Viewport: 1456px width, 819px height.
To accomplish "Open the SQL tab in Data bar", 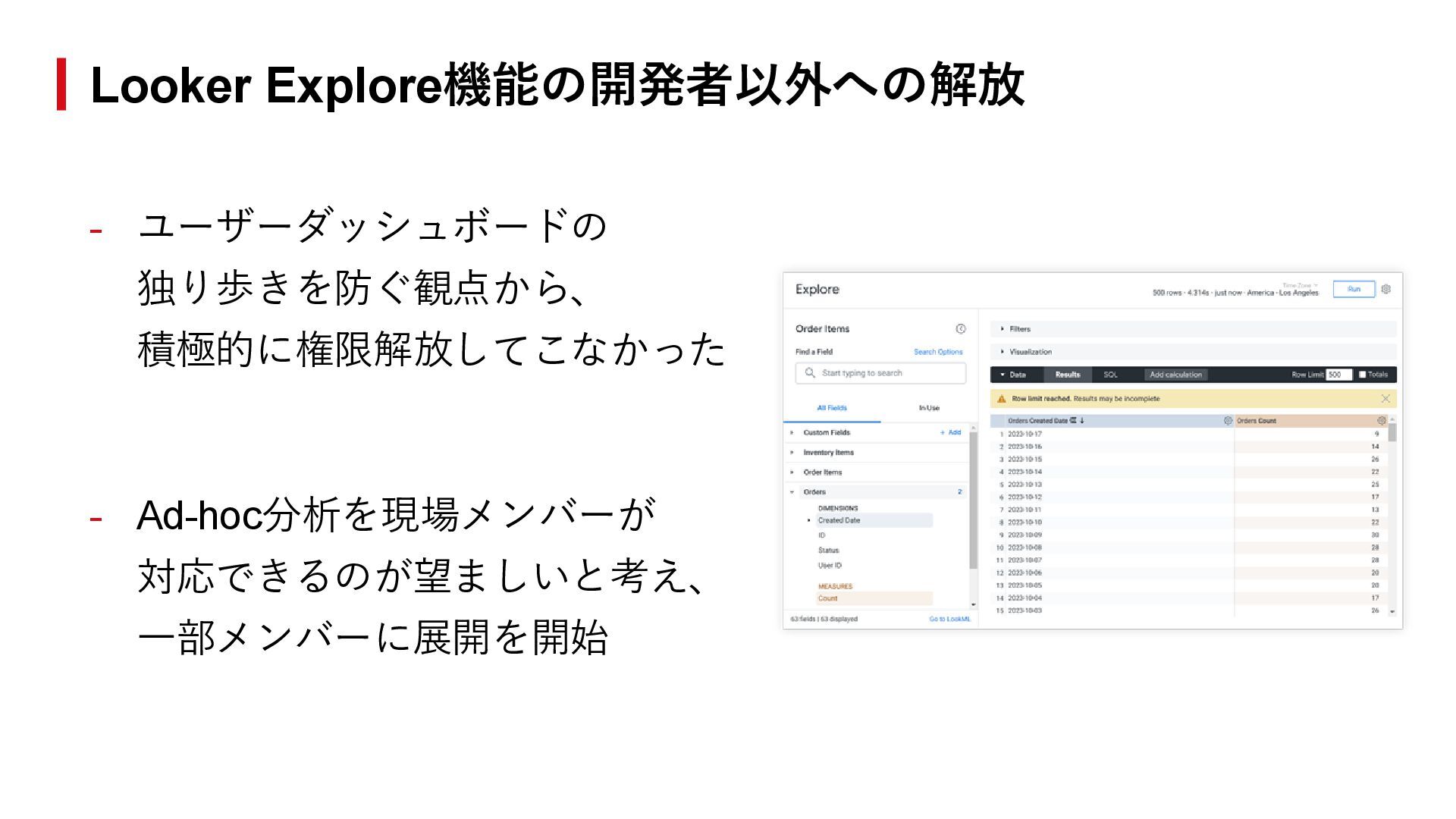I will [1110, 375].
